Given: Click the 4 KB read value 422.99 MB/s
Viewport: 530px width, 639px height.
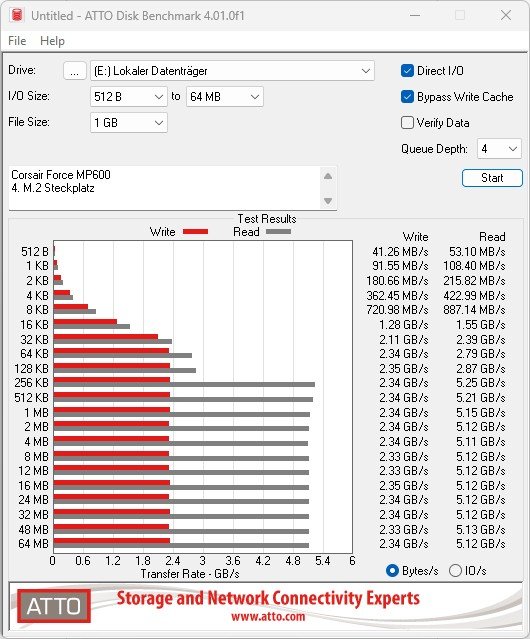Looking at the screenshot, I should point(474,295).
